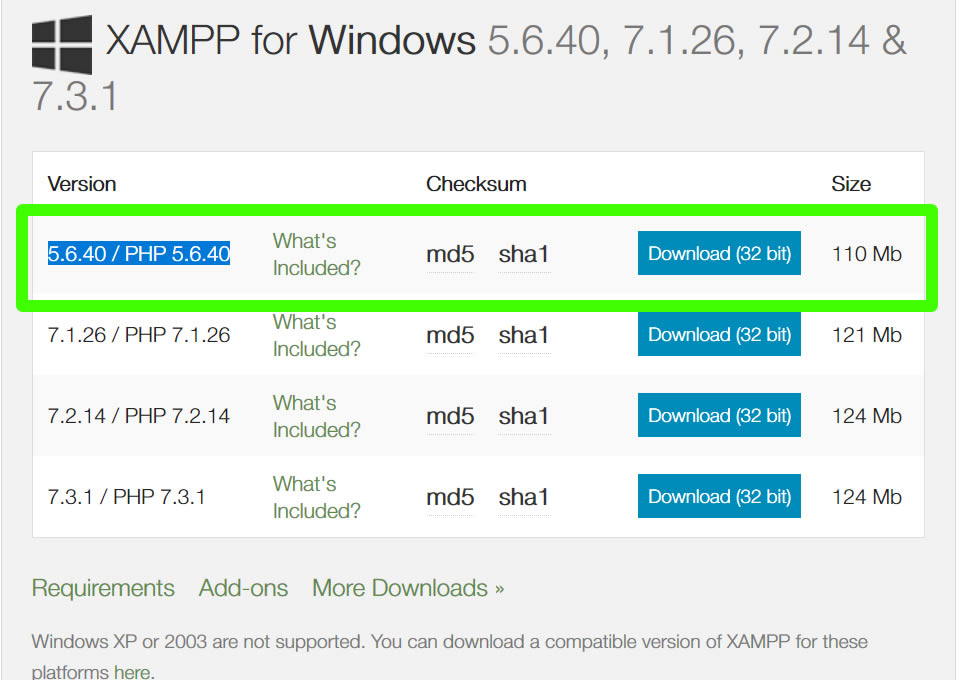Show sha1 checksum for 7.2.14
The height and width of the screenshot is (680, 968).
coord(524,417)
